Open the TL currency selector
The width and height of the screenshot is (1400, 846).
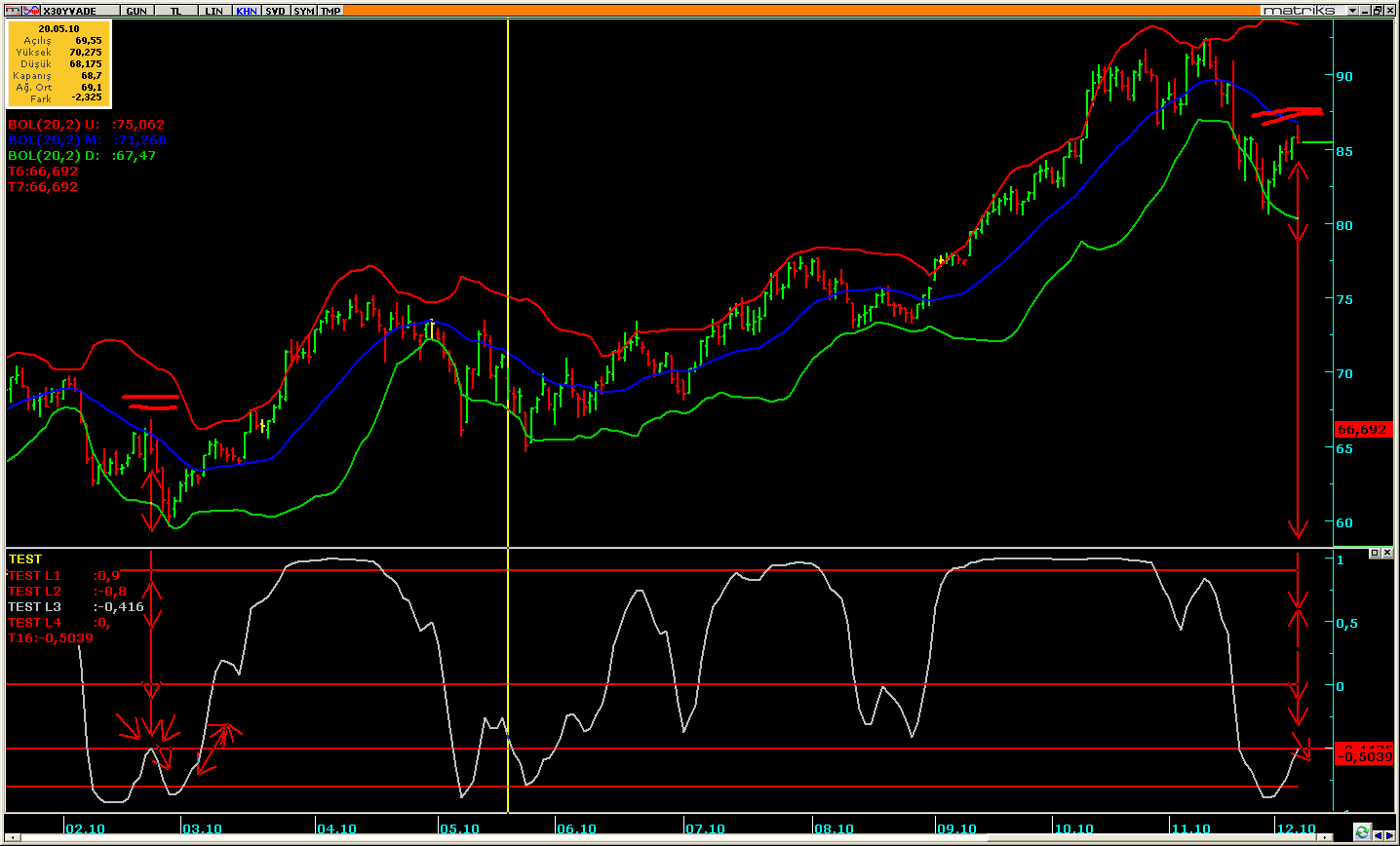[175, 11]
